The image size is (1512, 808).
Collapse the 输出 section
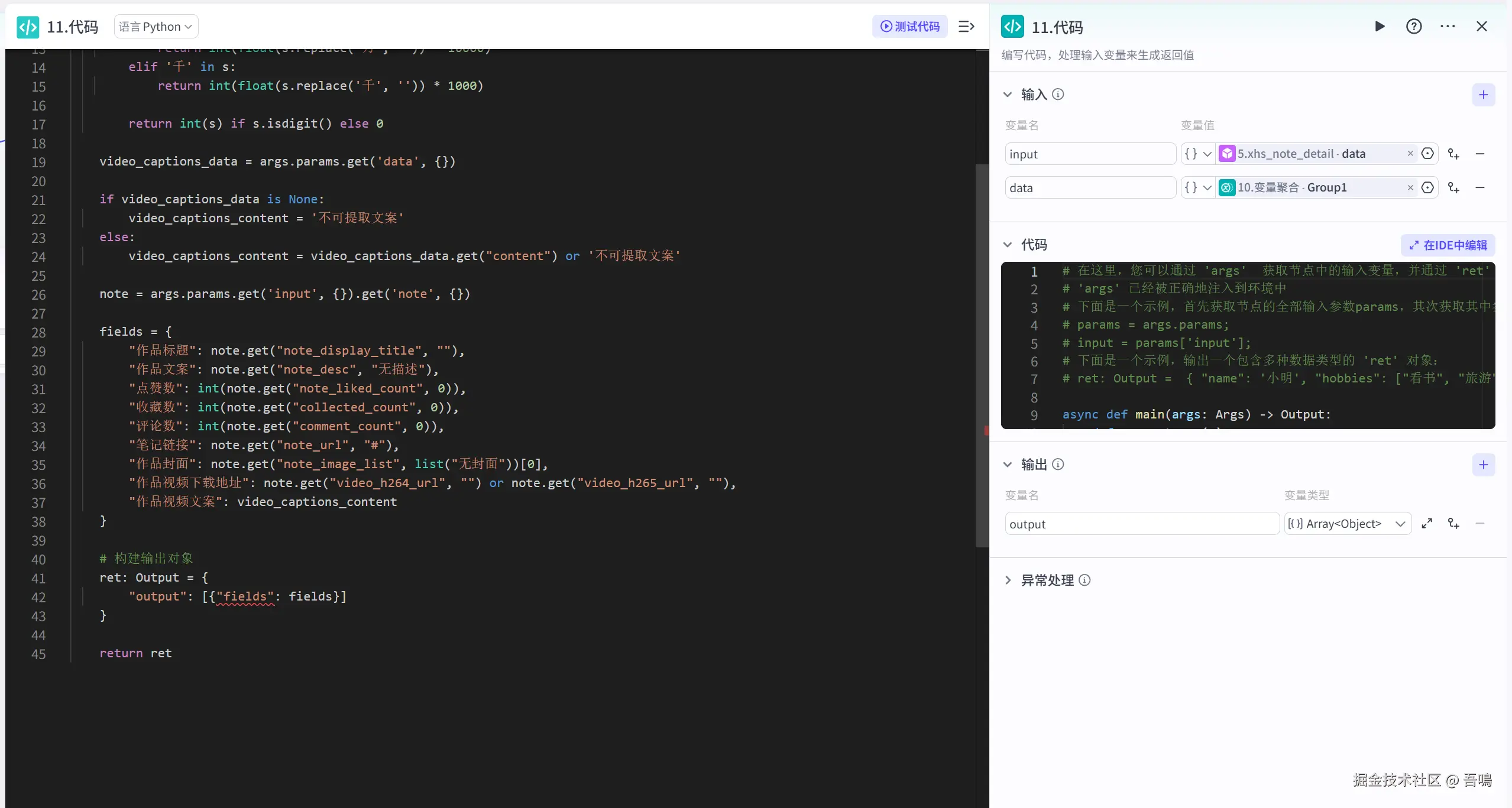1008,465
